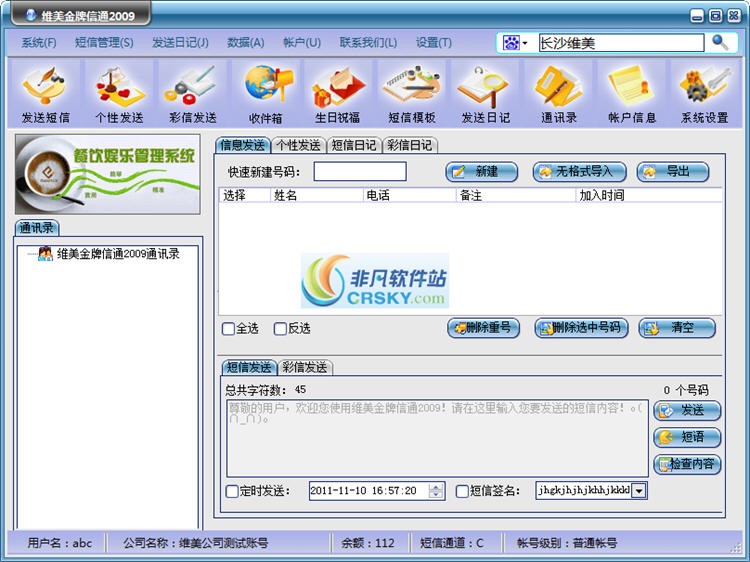
Task: Click the 新建 button
Action: (x=482, y=172)
